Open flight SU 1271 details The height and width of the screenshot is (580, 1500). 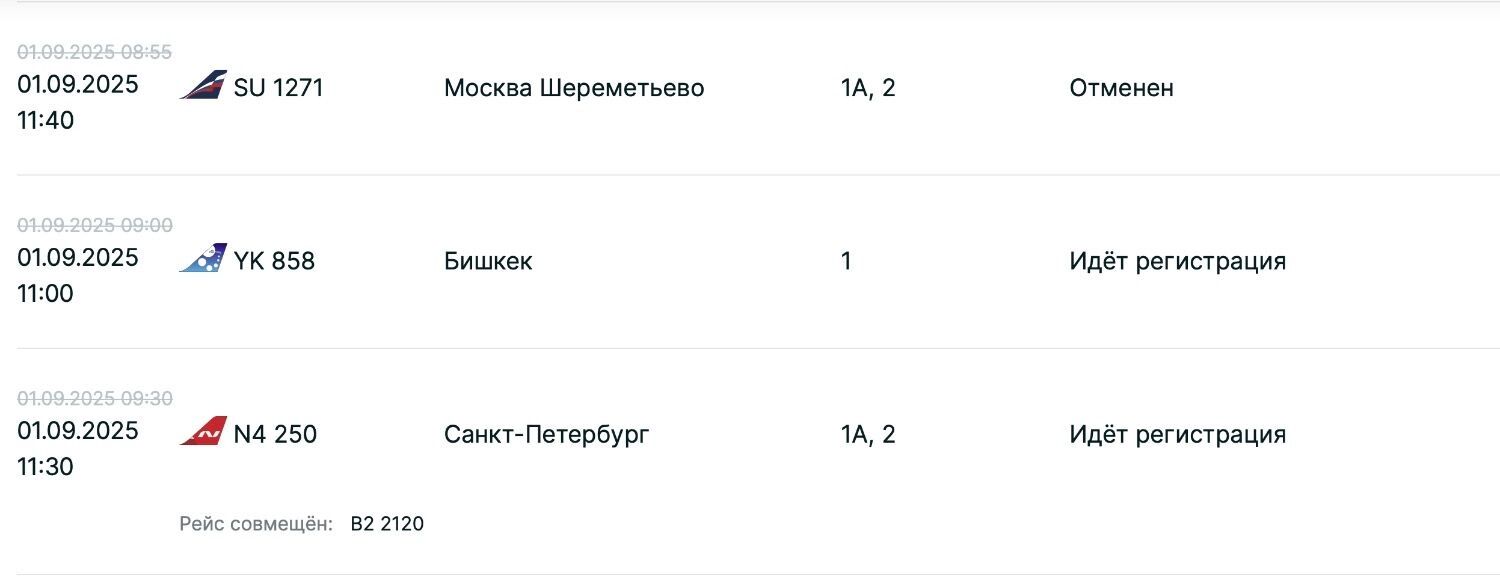point(279,88)
